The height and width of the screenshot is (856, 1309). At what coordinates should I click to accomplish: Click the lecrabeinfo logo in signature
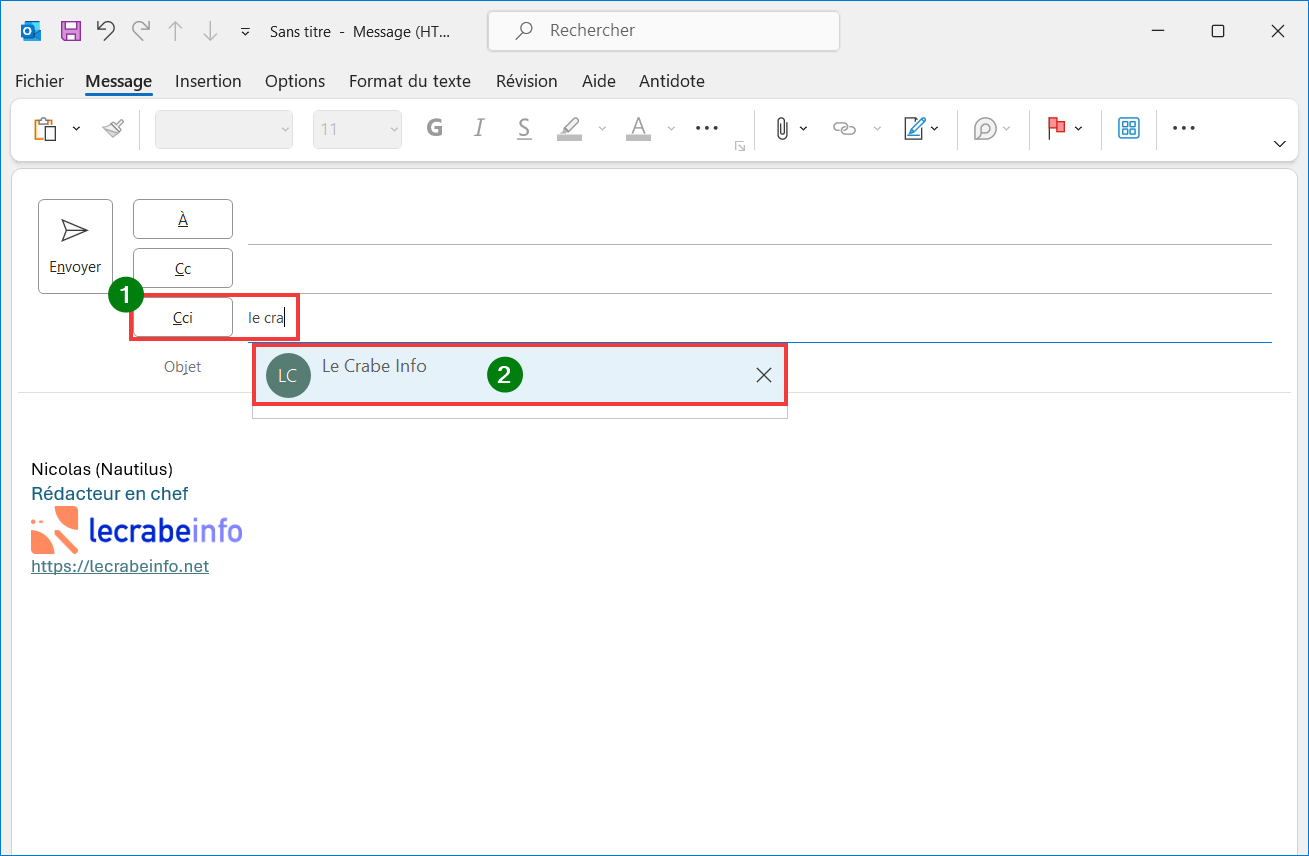[x=137, y=530]
